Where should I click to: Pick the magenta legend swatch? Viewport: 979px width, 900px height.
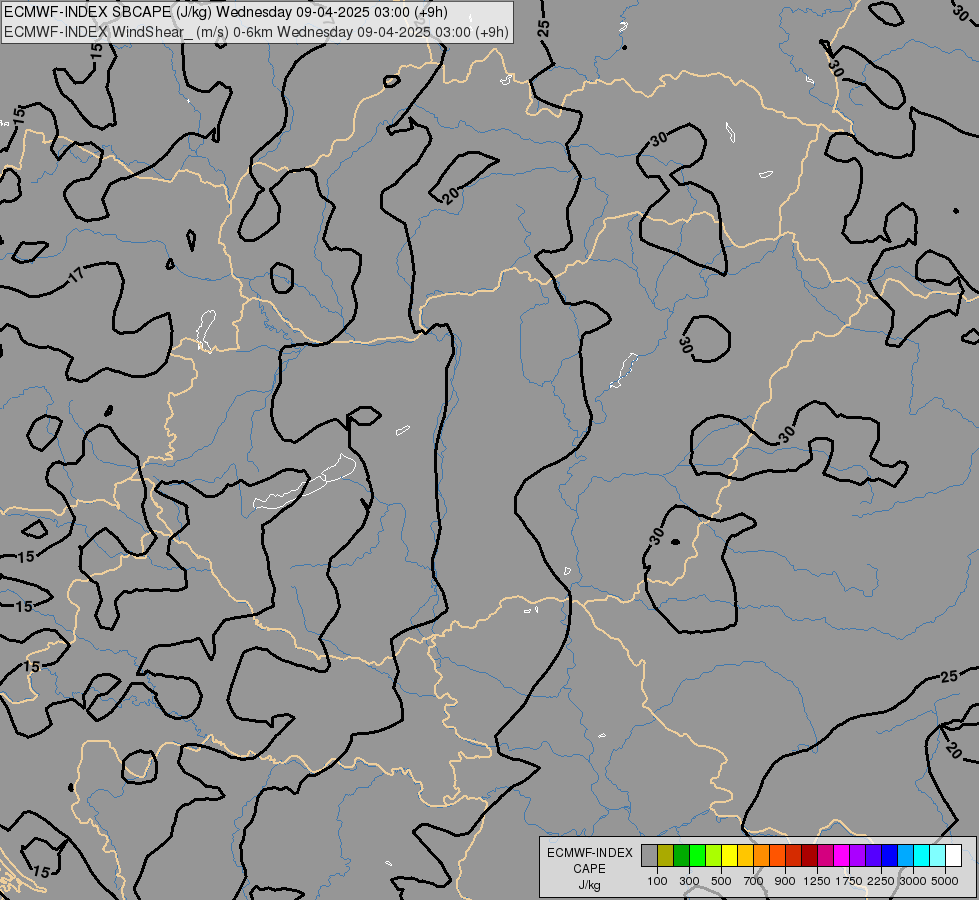pos(842,855)
